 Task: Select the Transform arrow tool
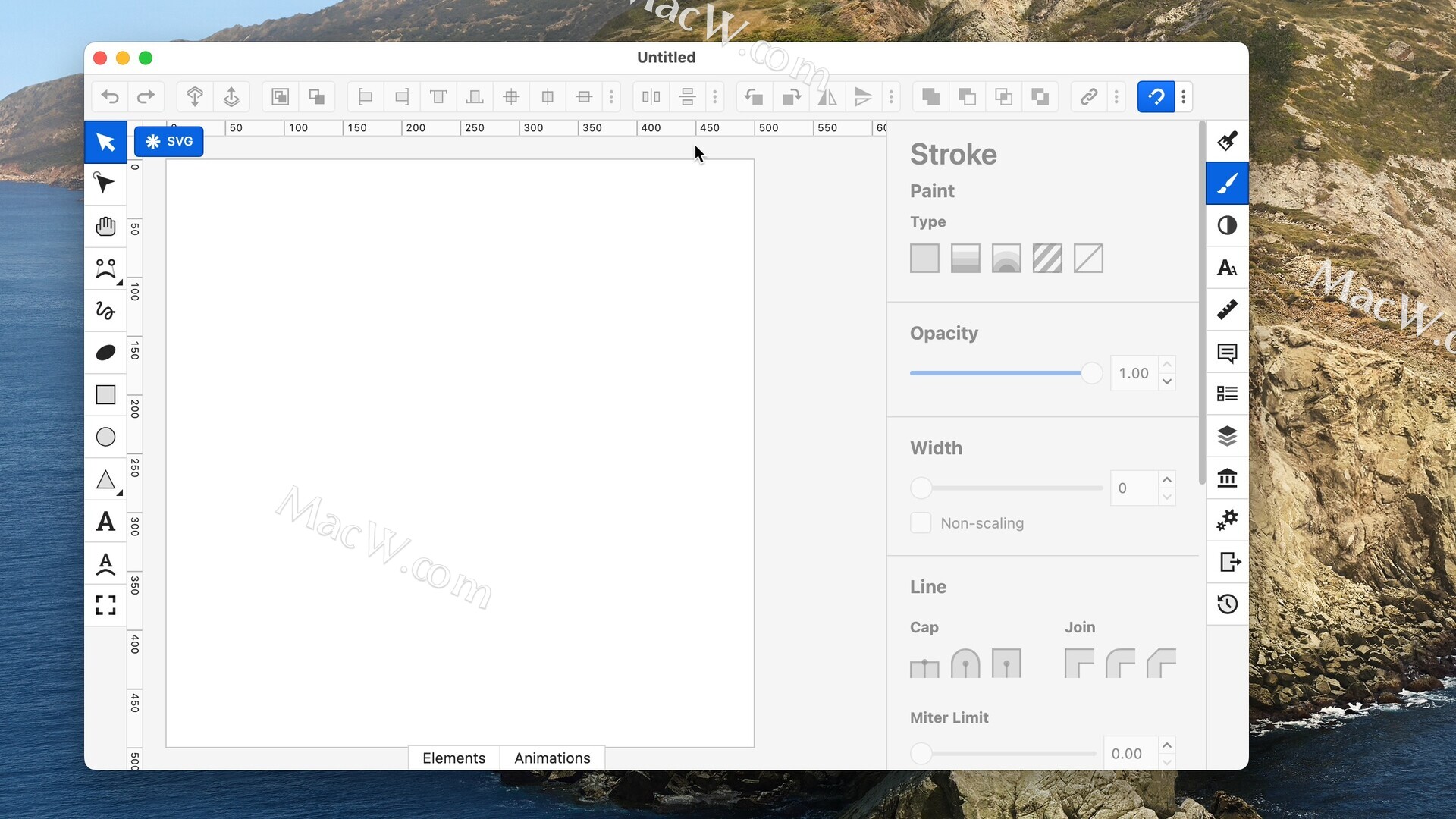pyautogui.click(x=105, y=142)
